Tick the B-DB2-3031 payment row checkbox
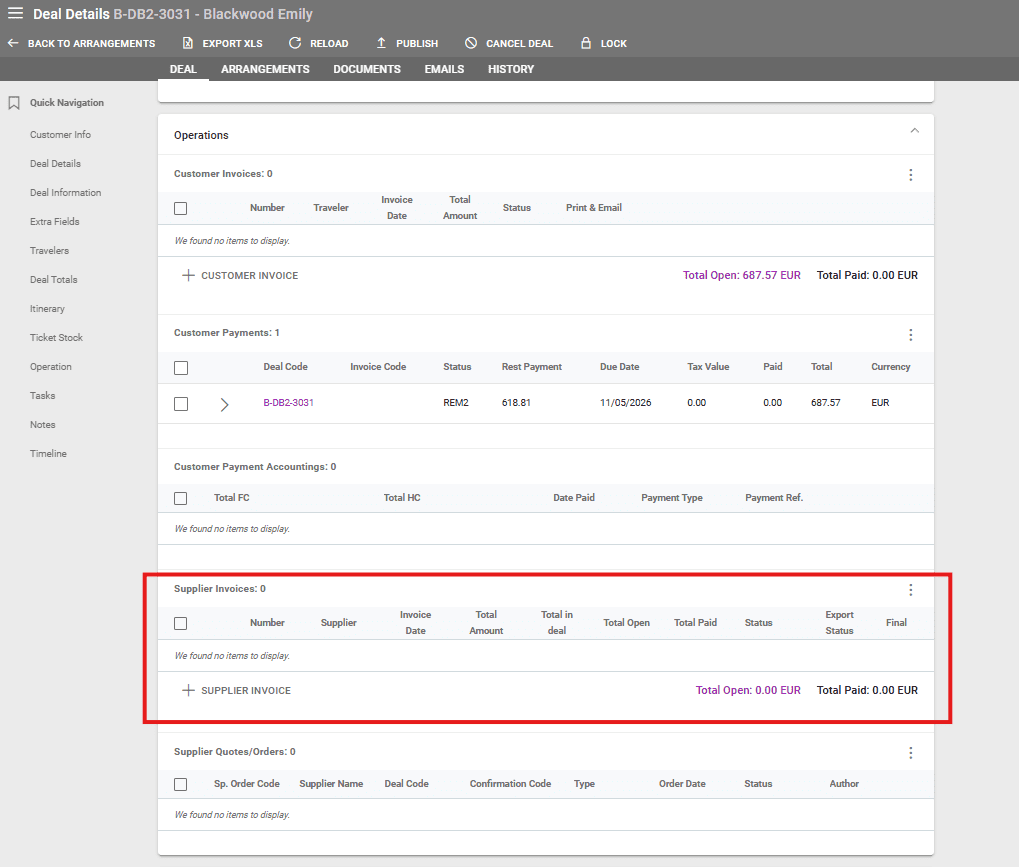 coord(181,404)
